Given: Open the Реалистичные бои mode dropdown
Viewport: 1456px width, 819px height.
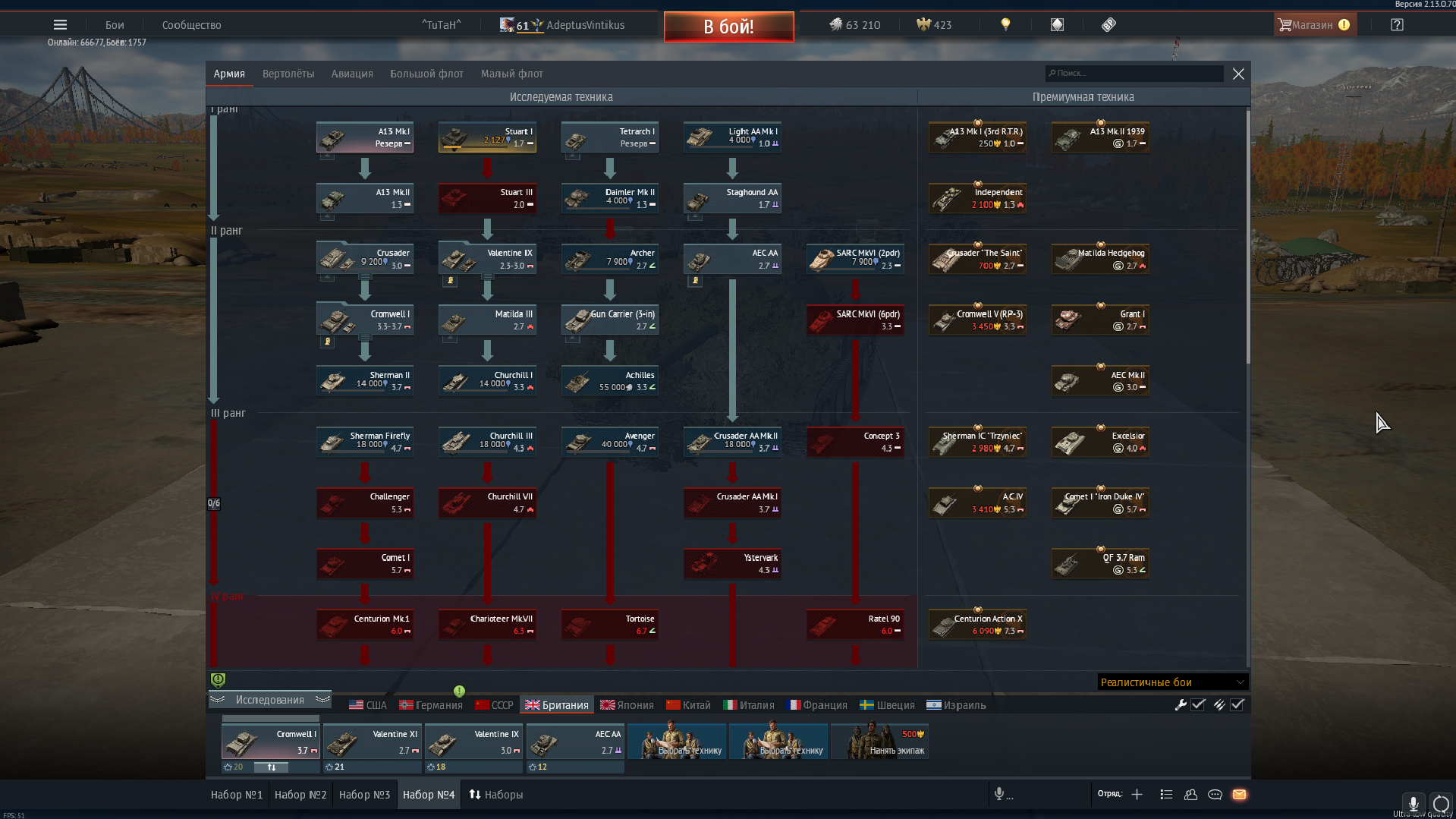Looking at the screenshot, I should pos(1172,682).
